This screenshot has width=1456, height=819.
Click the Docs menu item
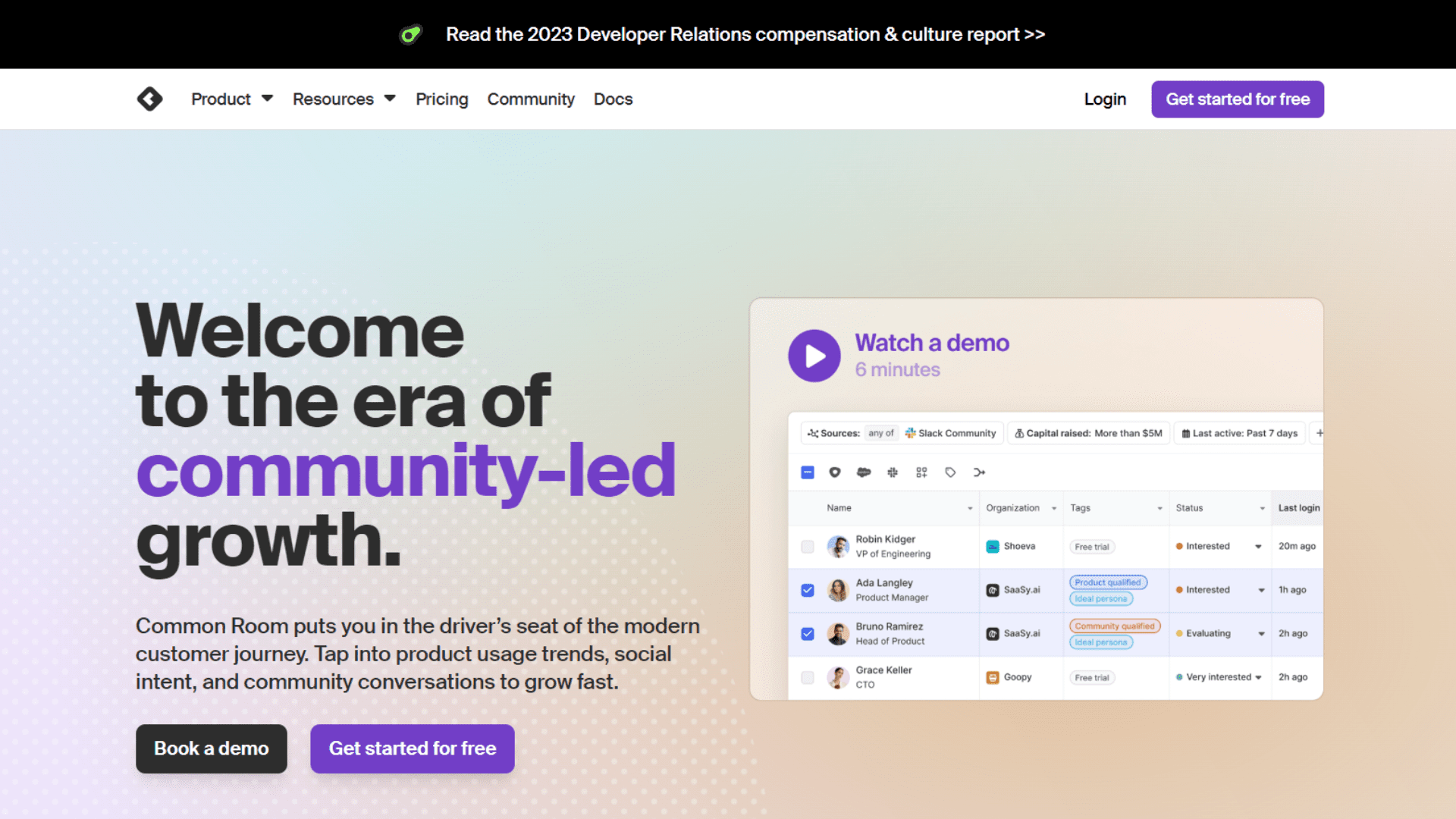pos(613,99)
